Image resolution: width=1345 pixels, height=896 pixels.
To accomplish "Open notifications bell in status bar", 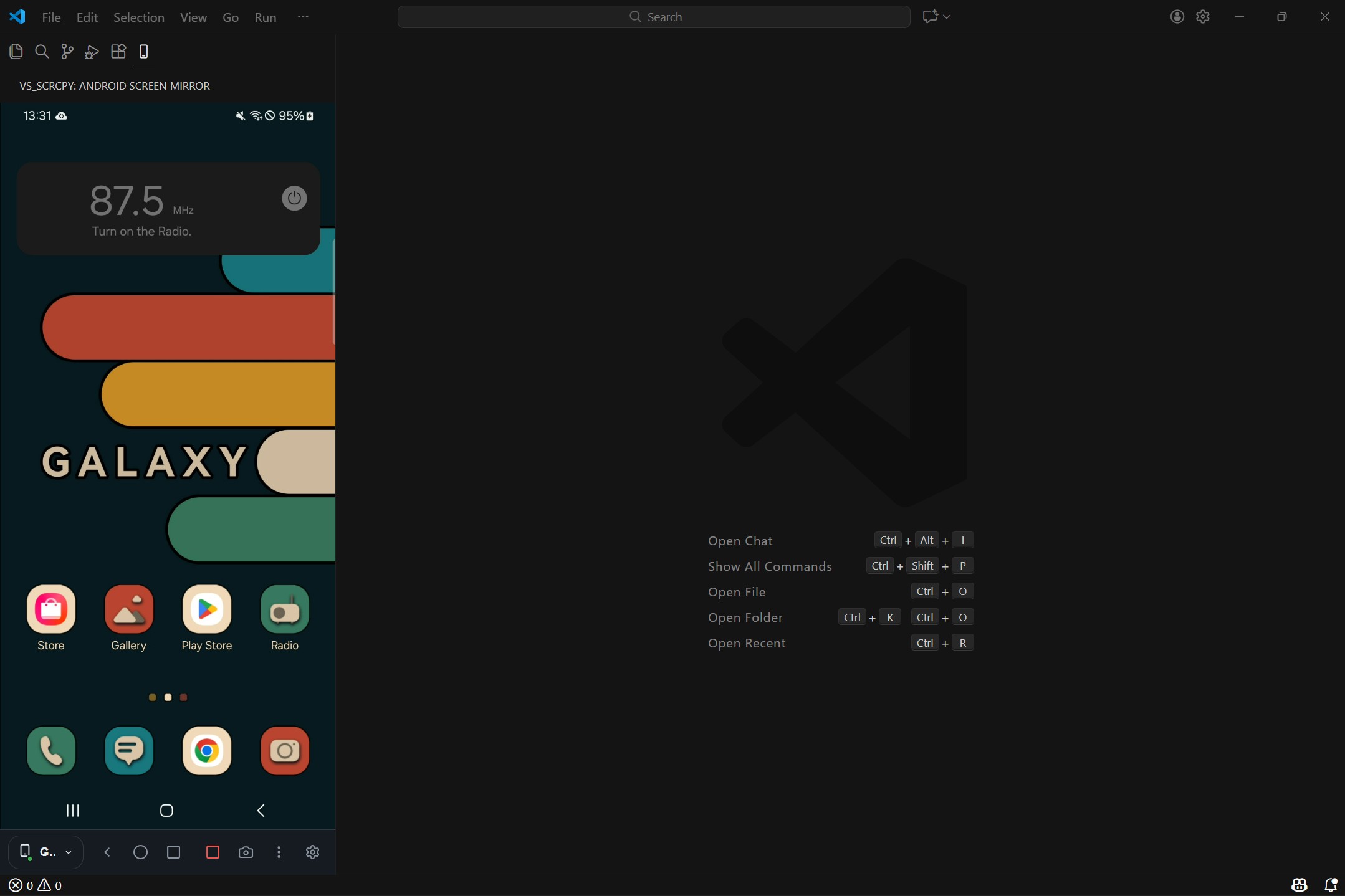I will pos(1330,885).
